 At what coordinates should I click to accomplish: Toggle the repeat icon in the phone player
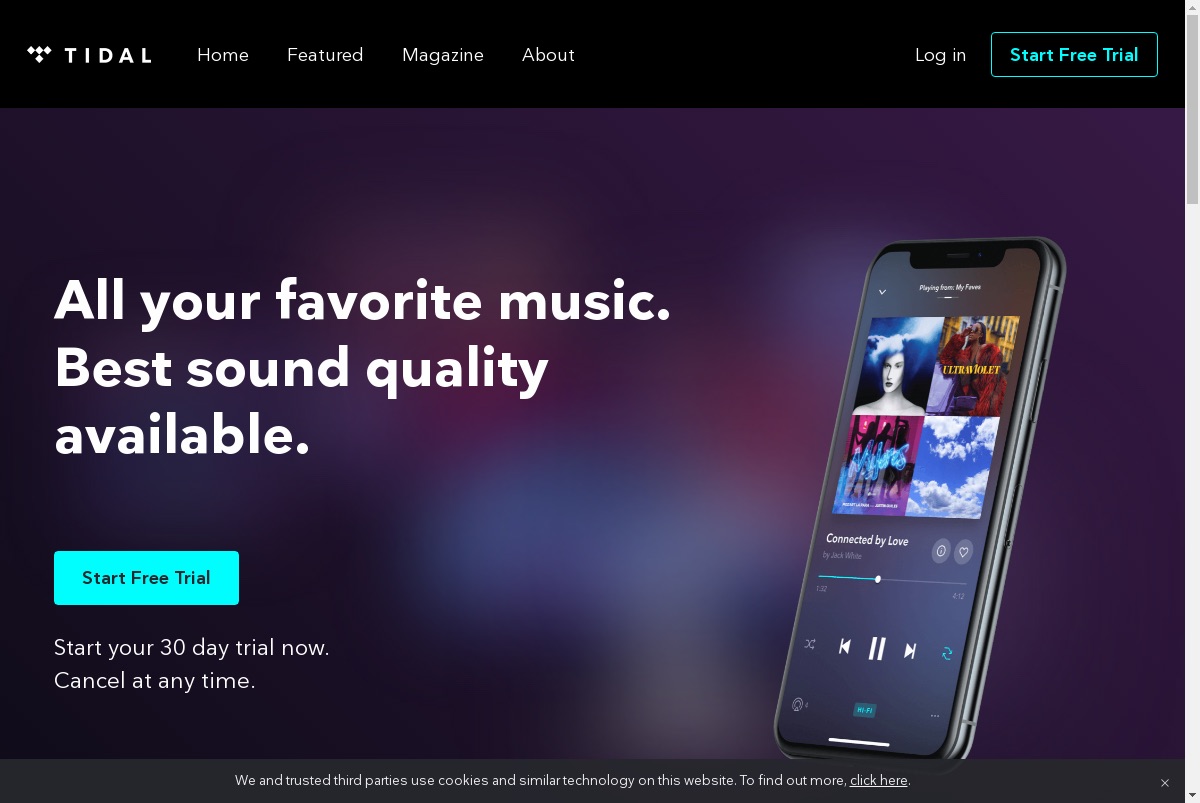pyautogui.click(x=947, y=653)
